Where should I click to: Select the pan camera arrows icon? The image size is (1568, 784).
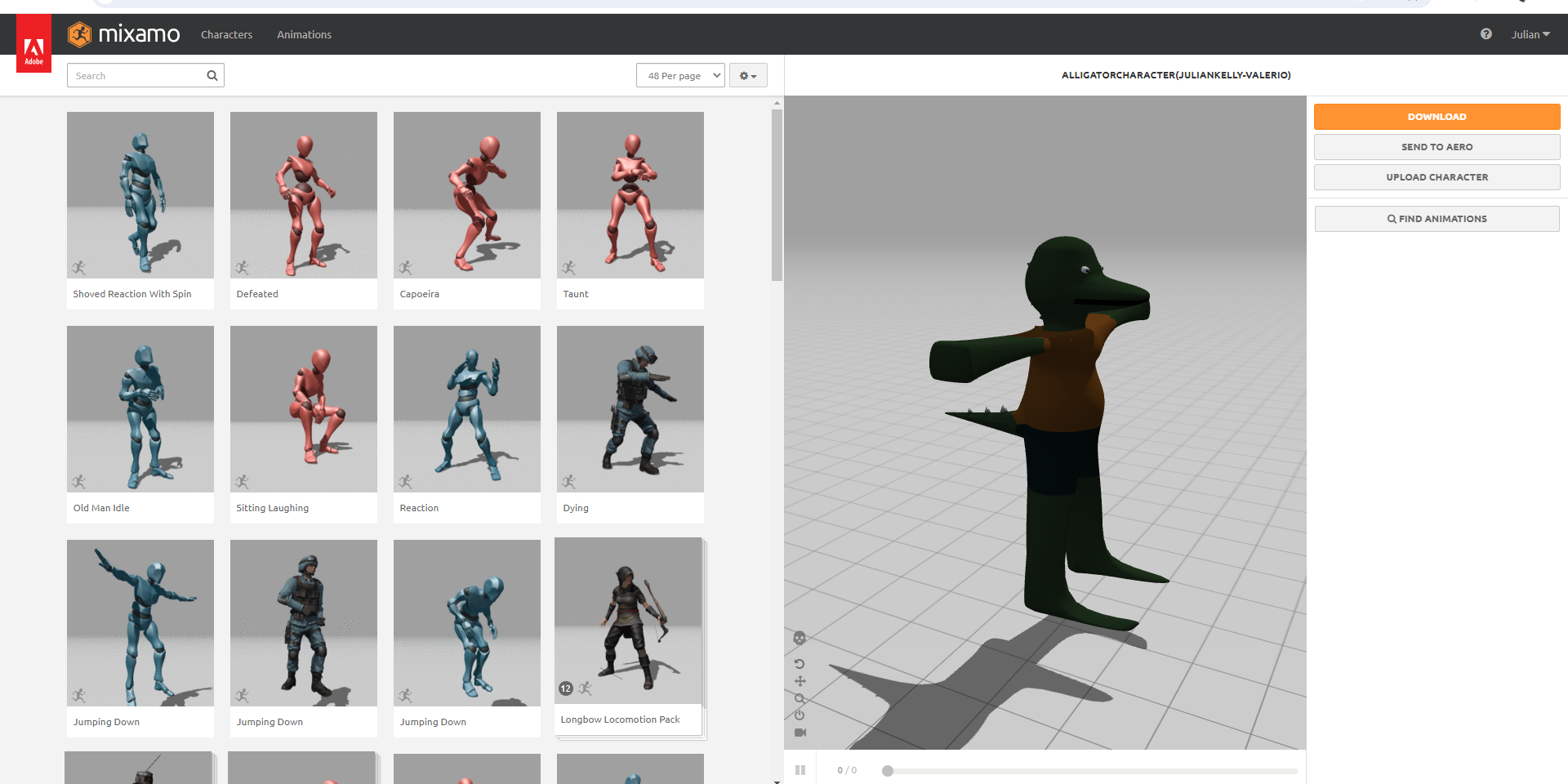click(800, 681)
